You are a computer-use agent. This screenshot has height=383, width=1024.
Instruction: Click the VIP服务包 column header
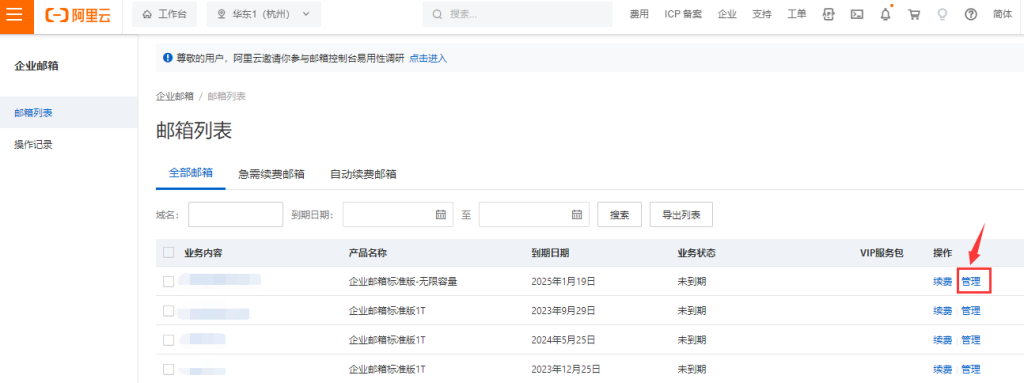pyautogui.click(x=882, y=253)
